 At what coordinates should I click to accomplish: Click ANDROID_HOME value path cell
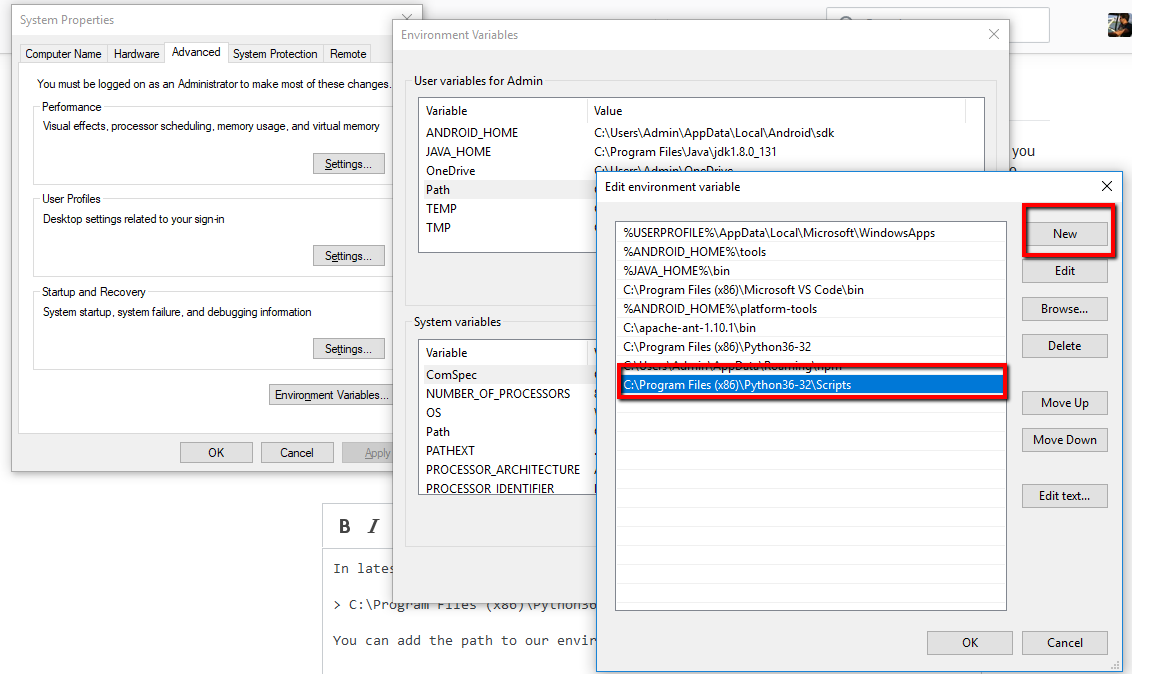pos(713,133)
